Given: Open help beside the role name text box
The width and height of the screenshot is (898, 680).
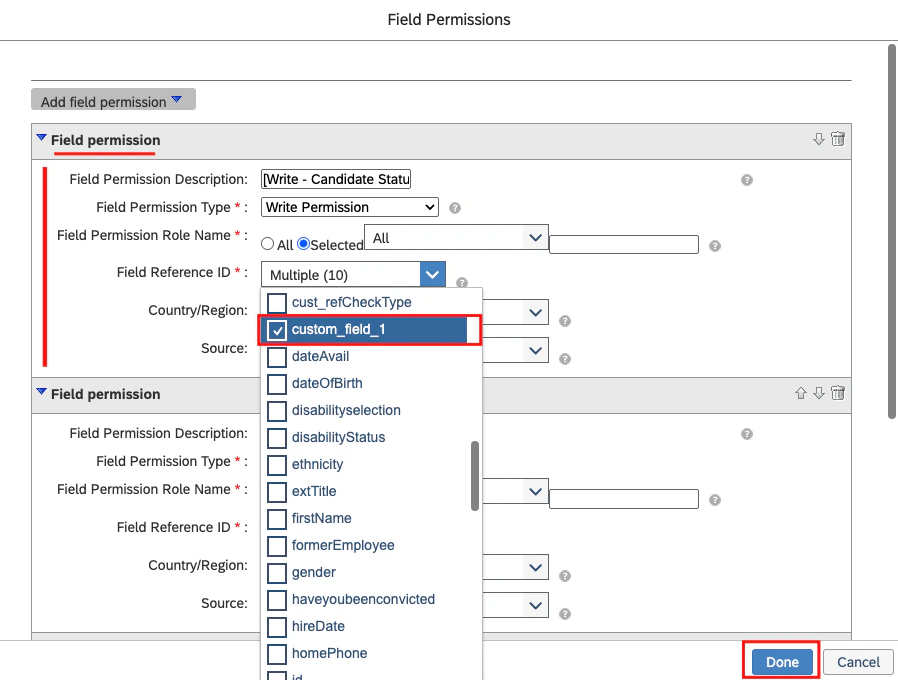Looking at the screenshot, I should coord(715,245).
